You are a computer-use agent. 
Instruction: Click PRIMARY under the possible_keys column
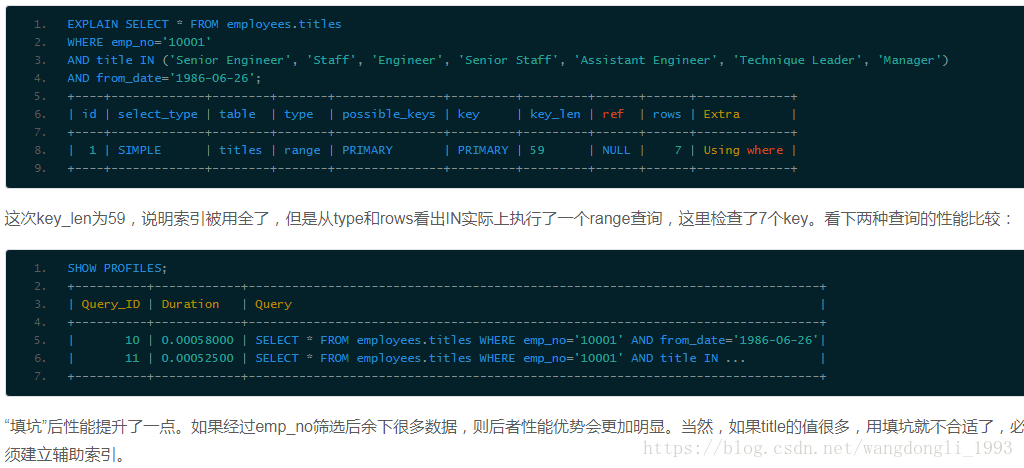pyautogui.click(x=367, y=150)
